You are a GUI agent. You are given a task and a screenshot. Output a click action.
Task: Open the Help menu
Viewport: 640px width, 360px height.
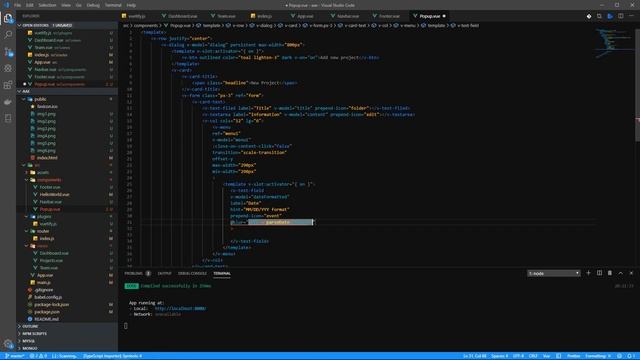(x=131, y=5)
